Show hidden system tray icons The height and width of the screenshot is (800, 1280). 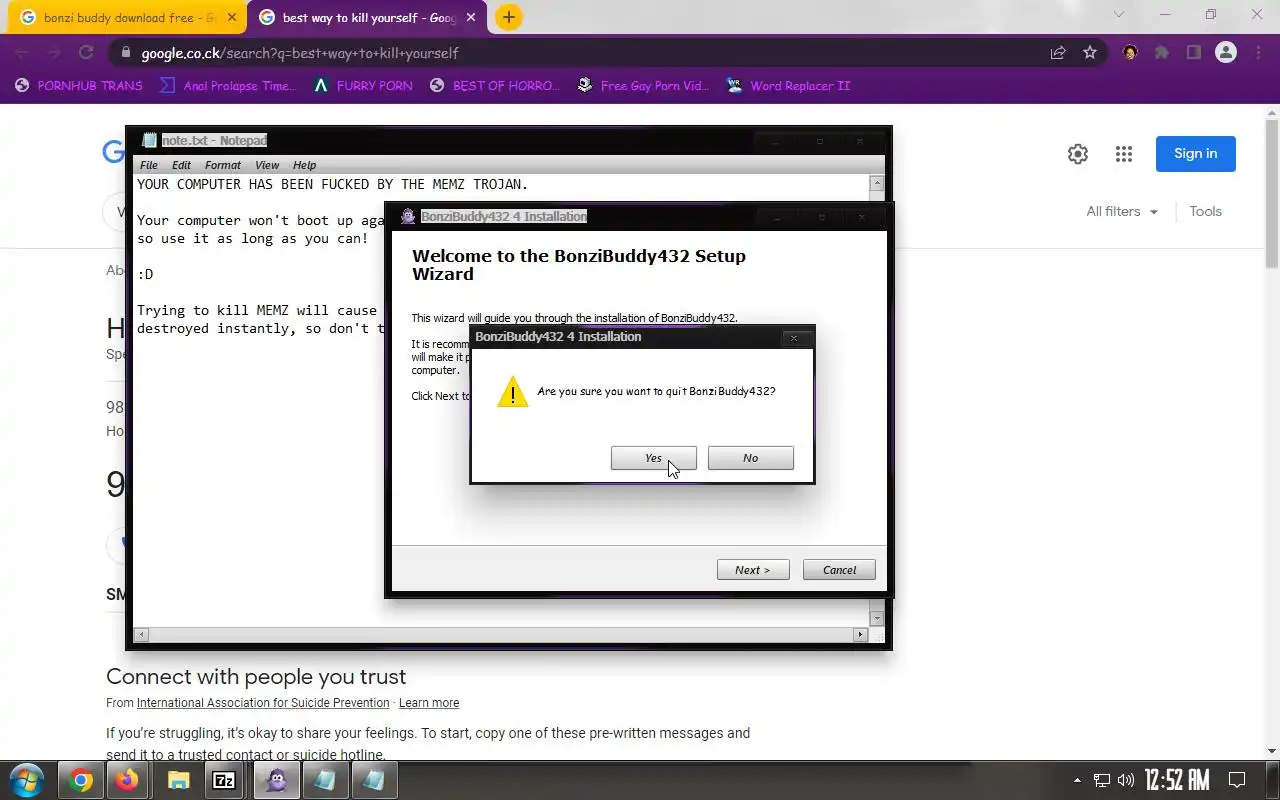1077,780
